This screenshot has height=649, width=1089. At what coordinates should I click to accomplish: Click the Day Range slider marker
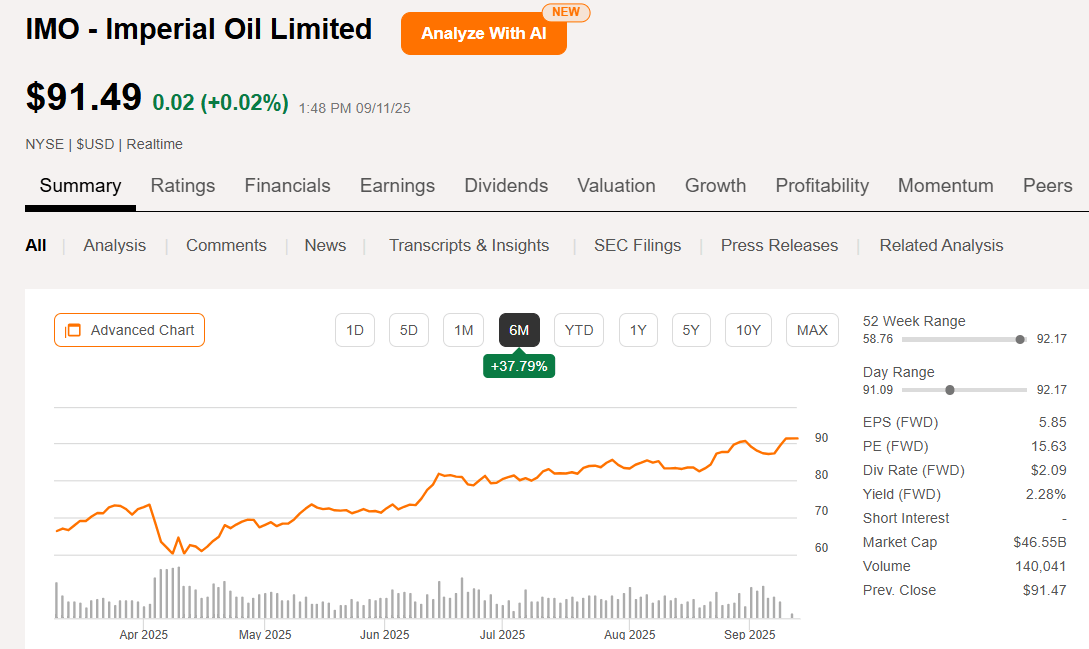click(x=950, y=390)
